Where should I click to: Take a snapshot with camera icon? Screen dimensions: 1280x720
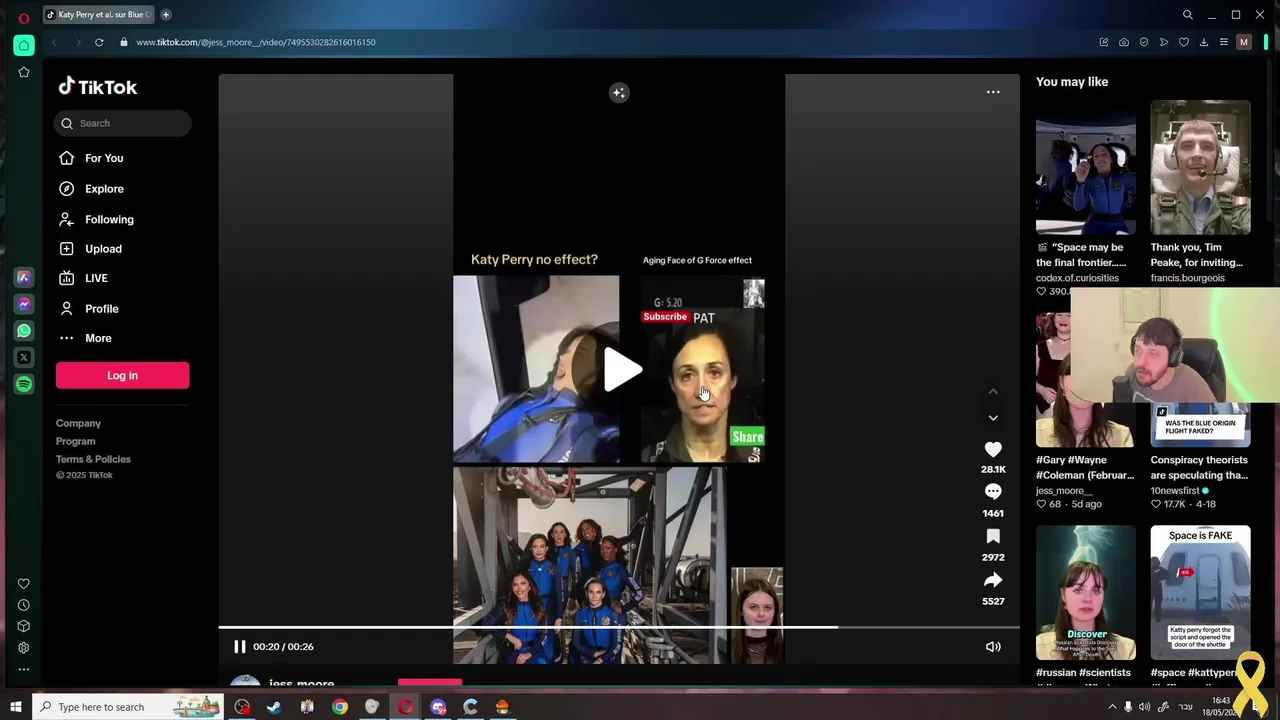coord(1124,42)
